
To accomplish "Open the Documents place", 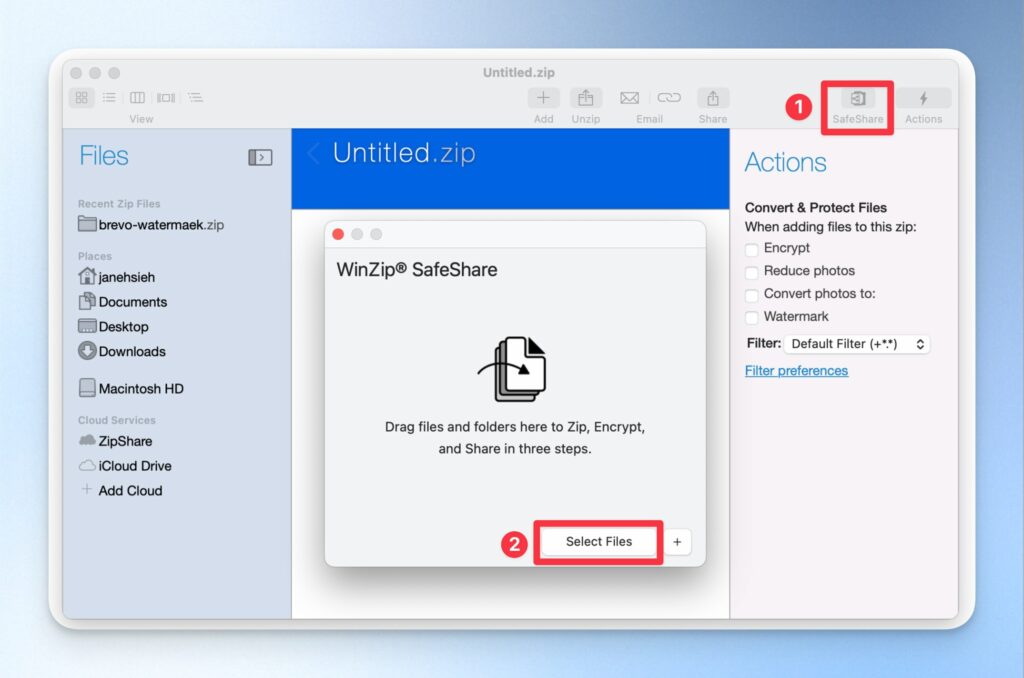I will (x=123, y=302).
